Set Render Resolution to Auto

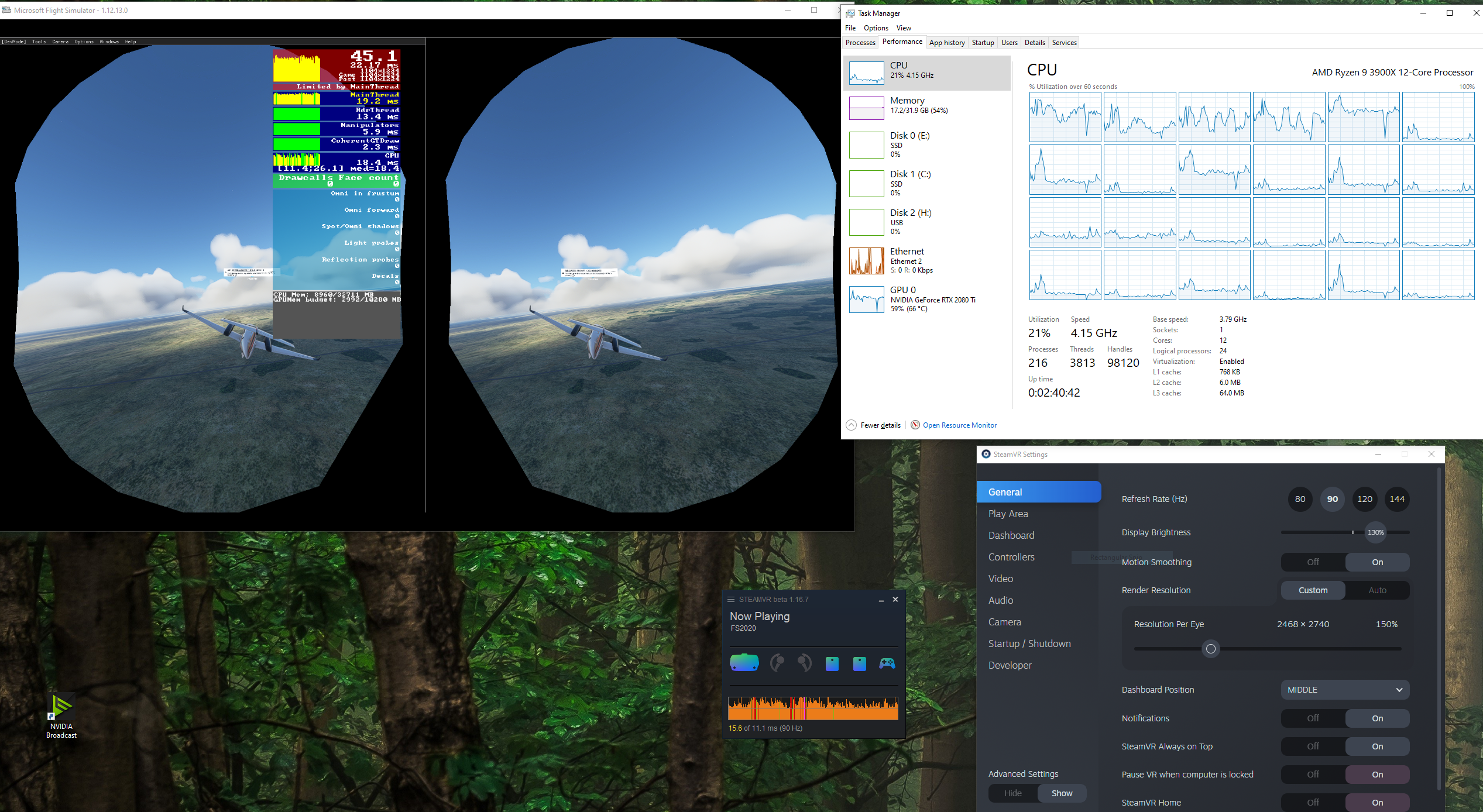coord(1377,590)
